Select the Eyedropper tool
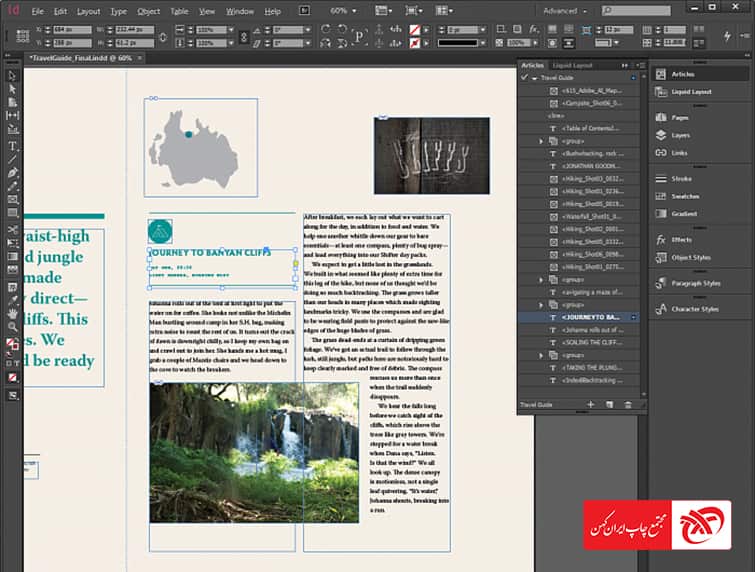755x572 pixels. coord(12,300)
